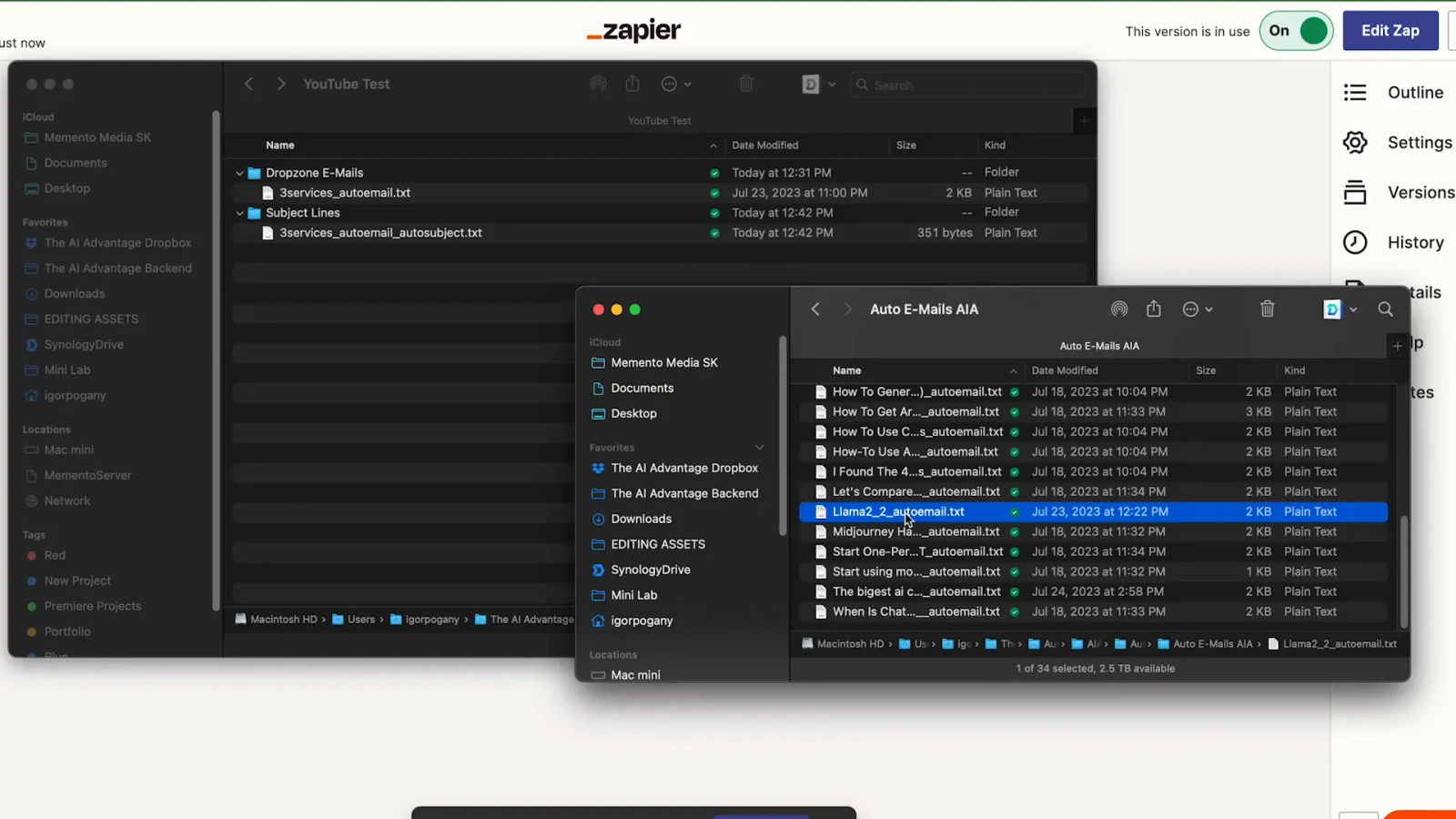Open igorpogany home in front Finder sidebar

pyautogui.click(x=641, y=621)
